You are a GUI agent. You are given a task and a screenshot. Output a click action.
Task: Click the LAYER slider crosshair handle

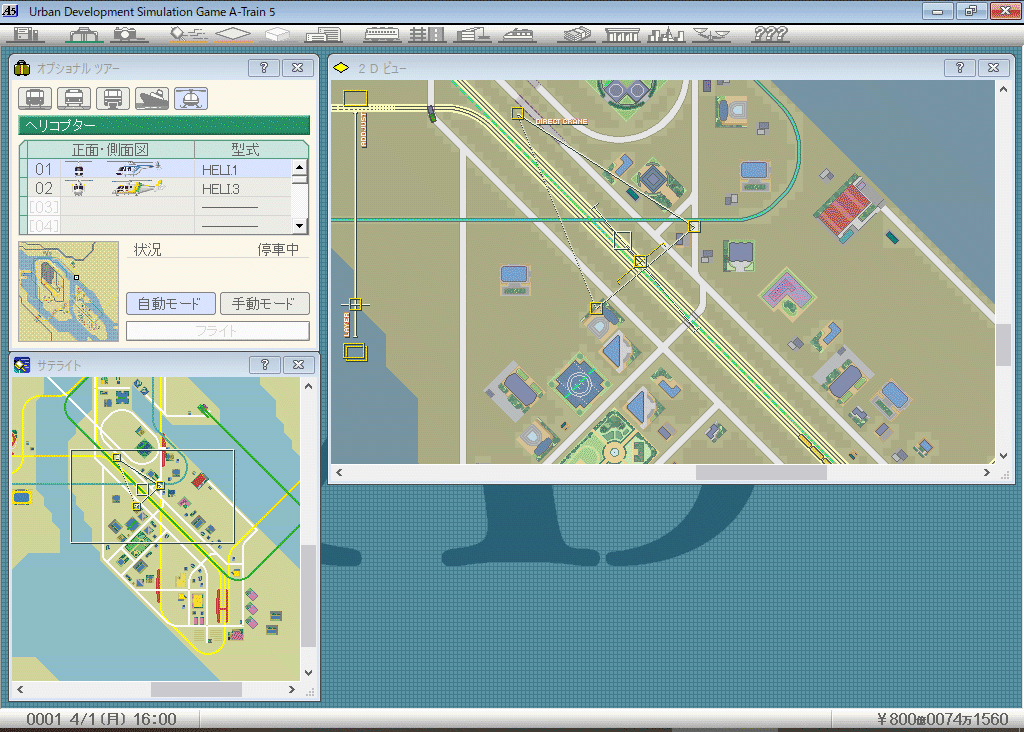pos(355,304)
